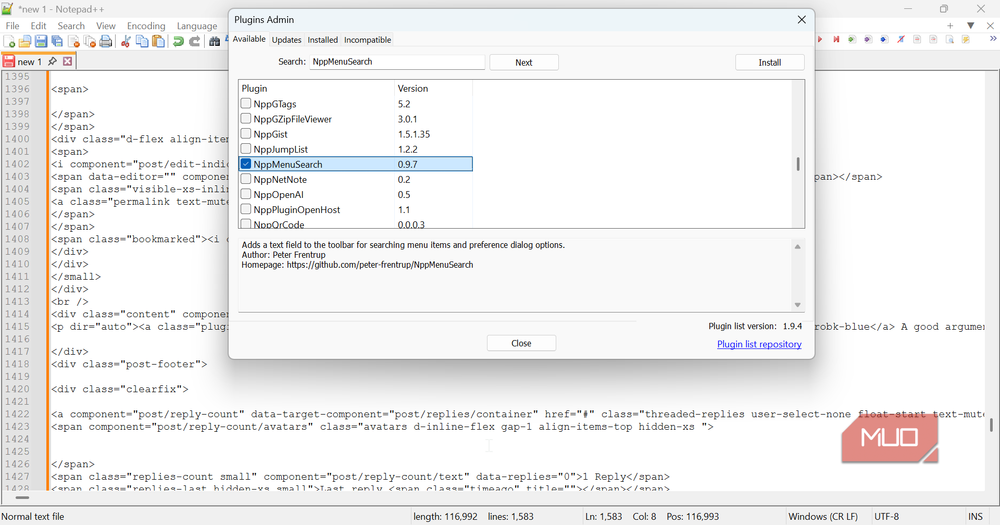Click description box scroll up arrow
1000x525 pixels.
pos(797,246)
